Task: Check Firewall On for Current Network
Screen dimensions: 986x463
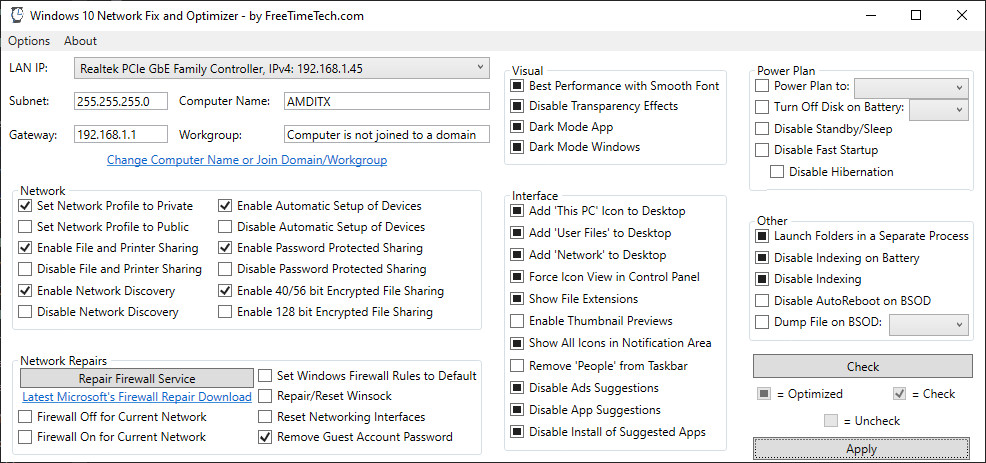Action: (x=25, y=436)
